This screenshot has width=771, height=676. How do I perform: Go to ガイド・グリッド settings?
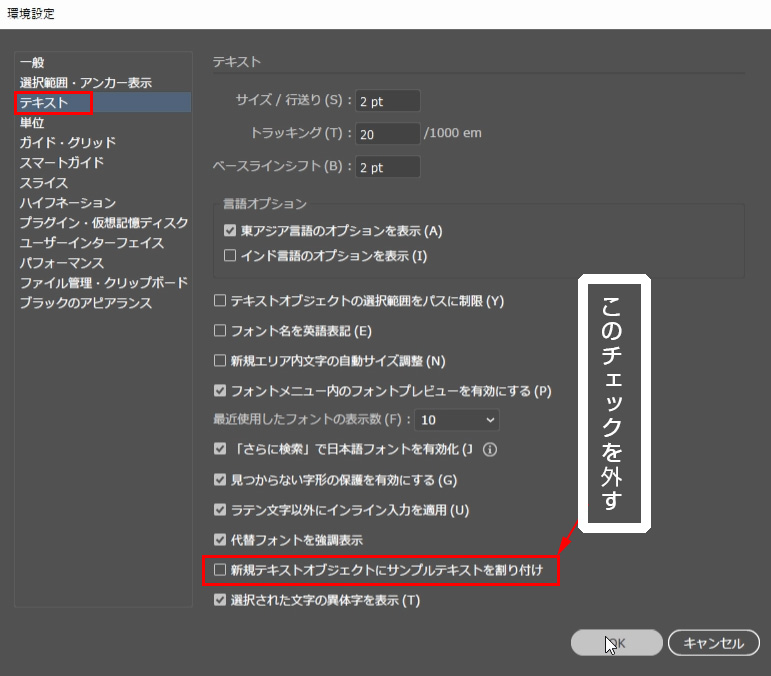coord(68,143)
